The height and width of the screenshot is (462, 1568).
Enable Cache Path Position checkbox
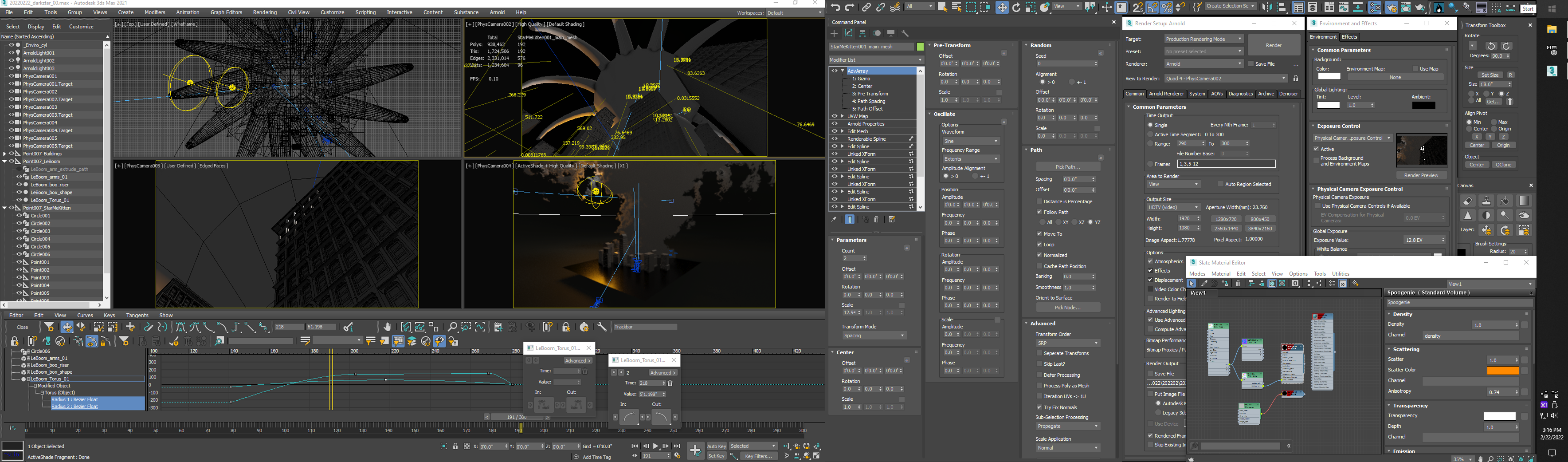tap(1040, 266)
